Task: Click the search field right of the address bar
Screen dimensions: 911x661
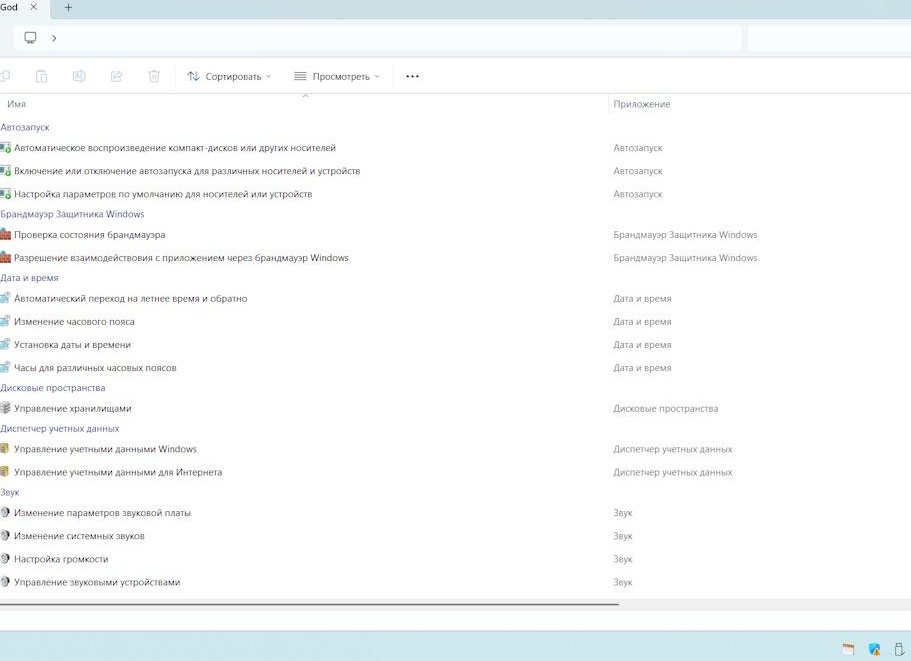Action: point(829,38)
